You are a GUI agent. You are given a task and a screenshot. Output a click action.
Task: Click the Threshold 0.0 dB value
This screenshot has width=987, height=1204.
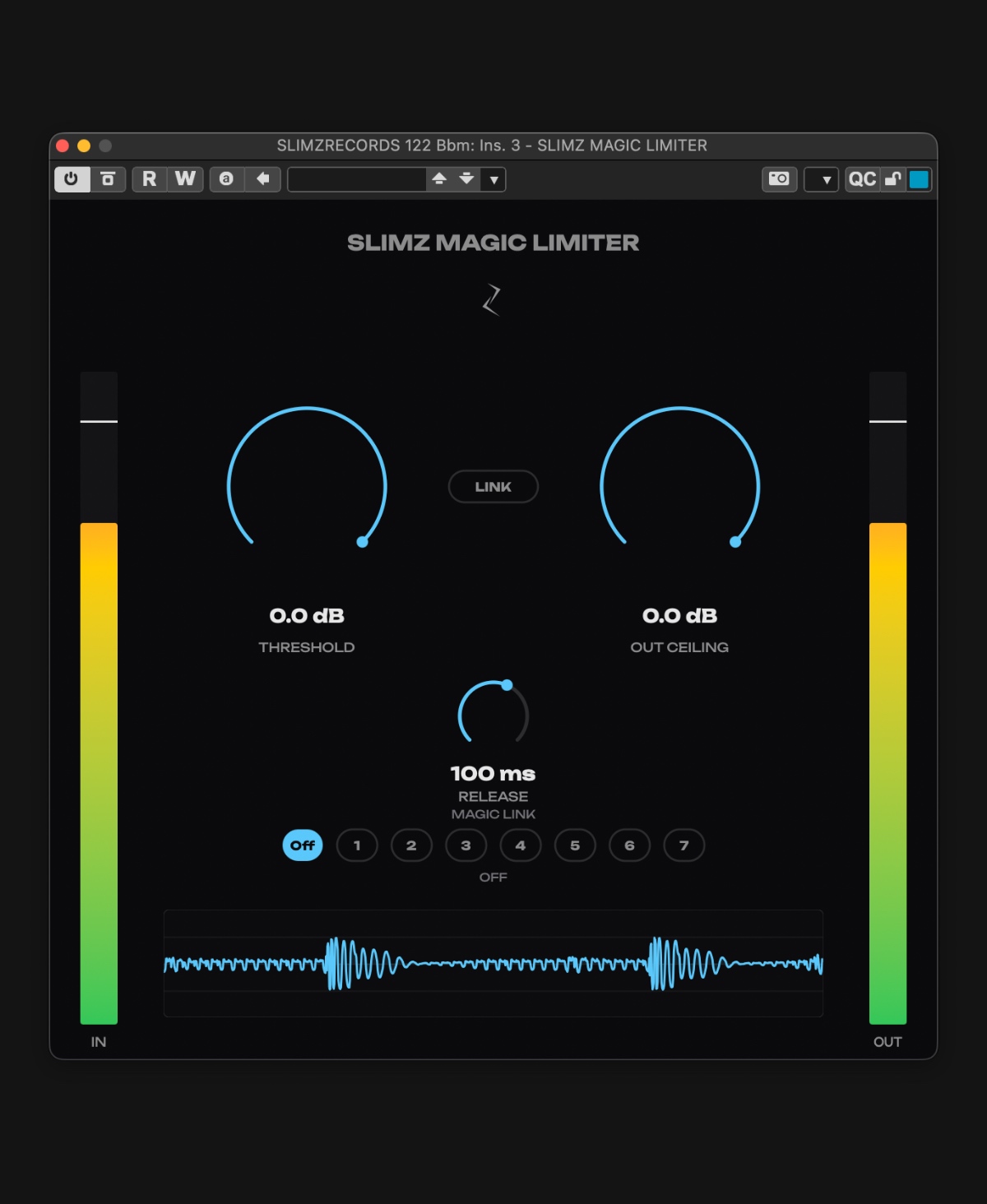click(x=307, y=616)
